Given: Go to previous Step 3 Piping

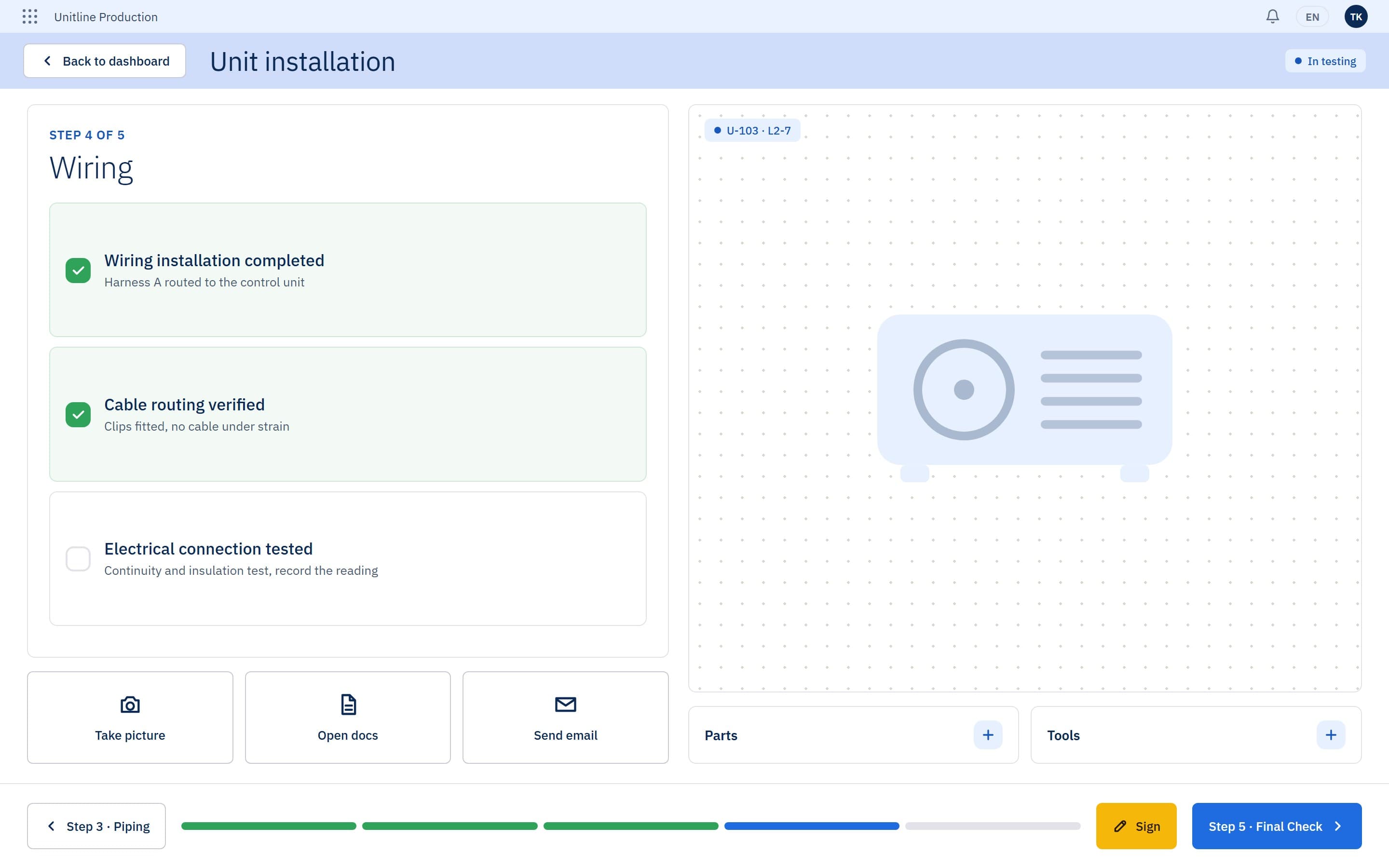Looking at the screenshot, I should pyautogui.click(x=96, y=826).
